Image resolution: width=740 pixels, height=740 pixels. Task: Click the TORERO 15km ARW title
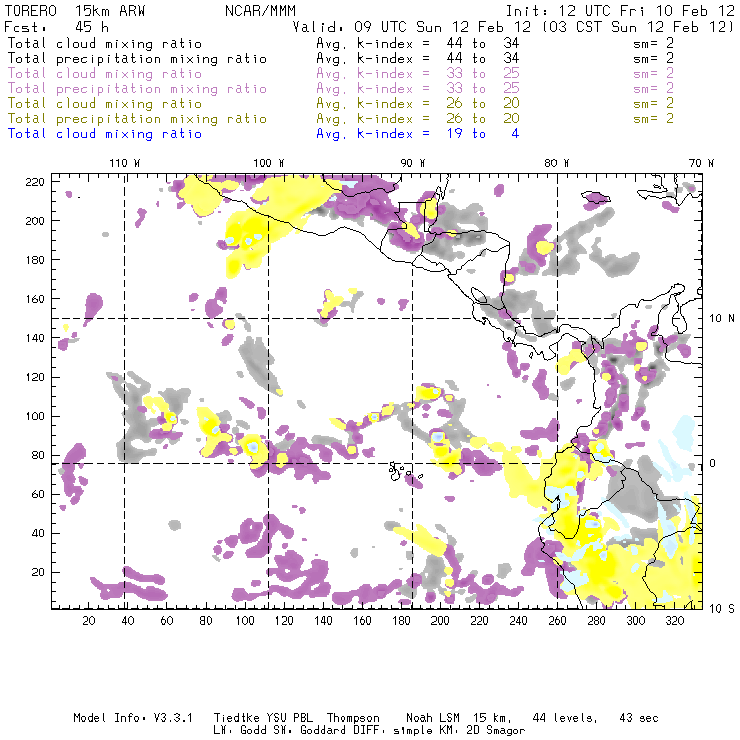76,10
